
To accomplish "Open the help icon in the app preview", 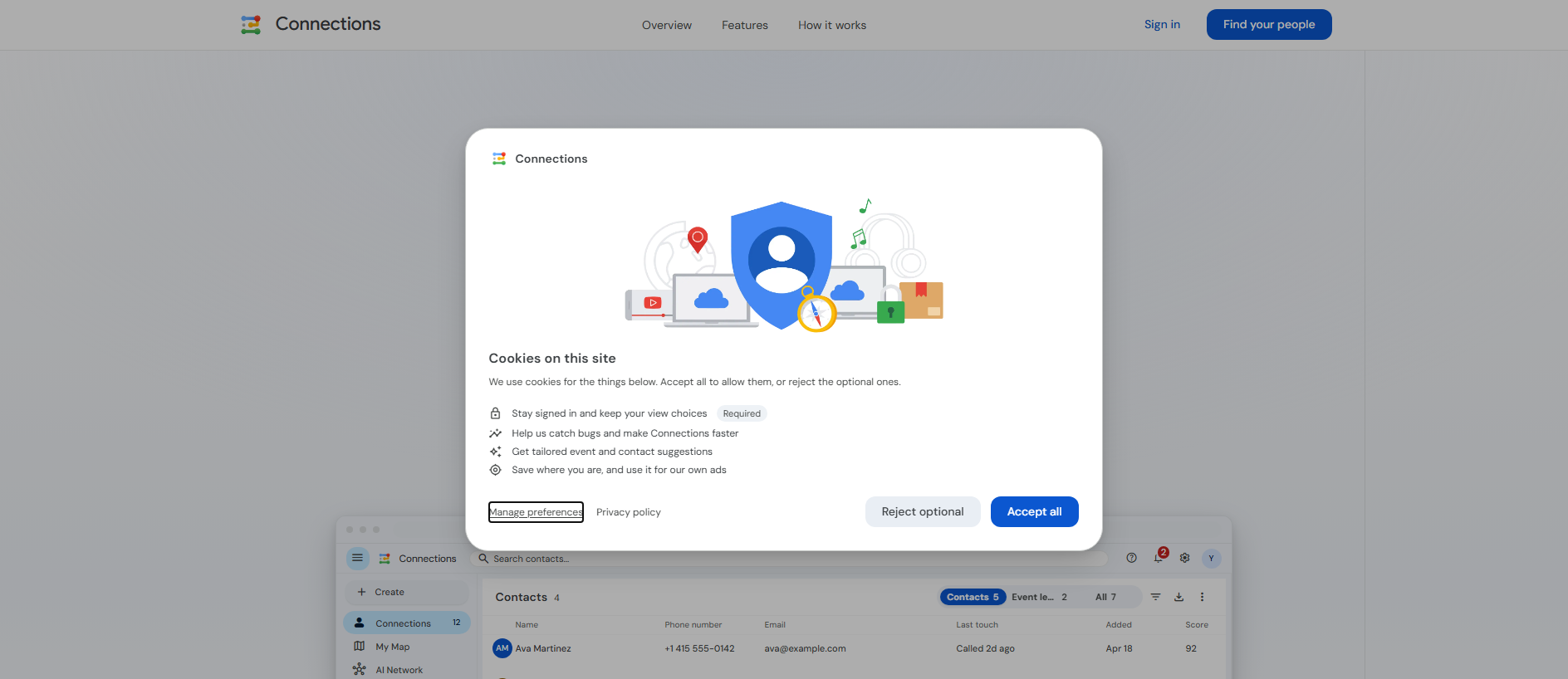I will [x=1131, y=558].
